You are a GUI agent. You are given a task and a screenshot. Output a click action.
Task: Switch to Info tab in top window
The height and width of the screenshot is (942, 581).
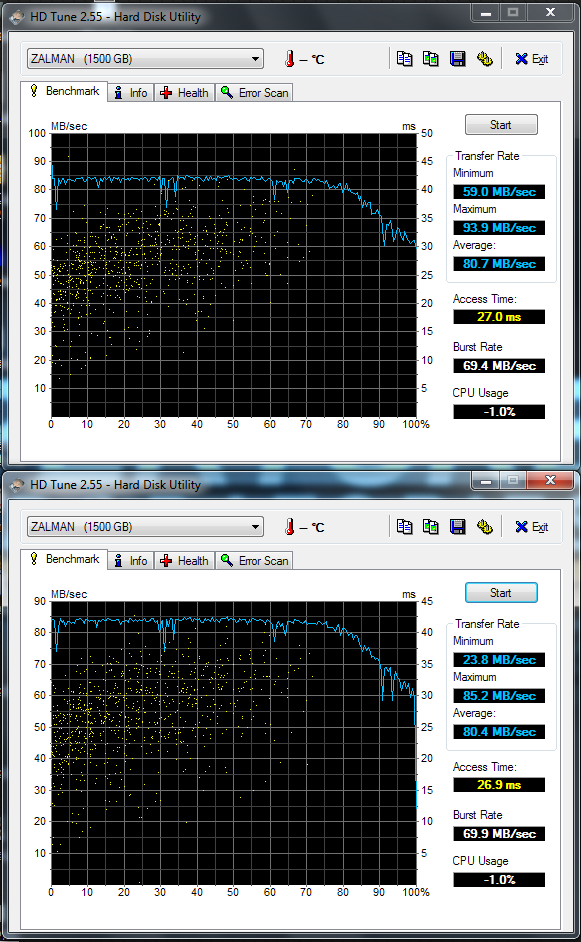(x=132, y=93)
